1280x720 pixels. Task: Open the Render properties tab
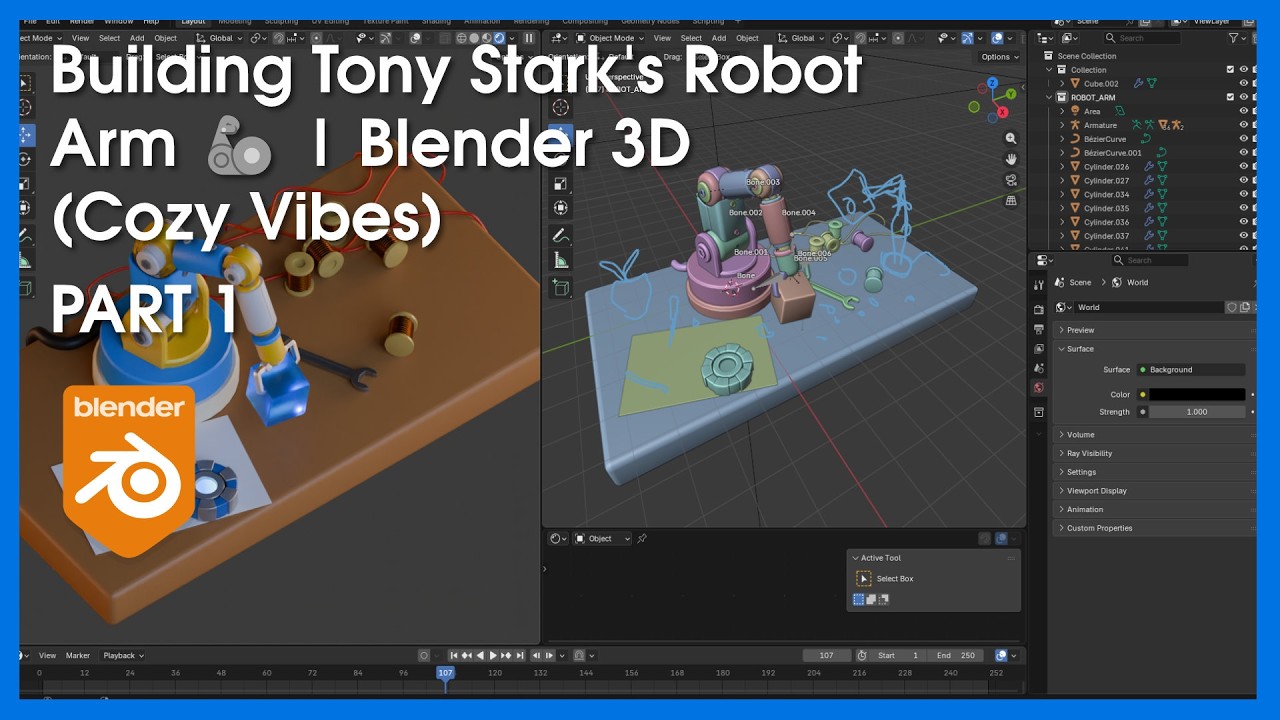tap(1039, 309)
